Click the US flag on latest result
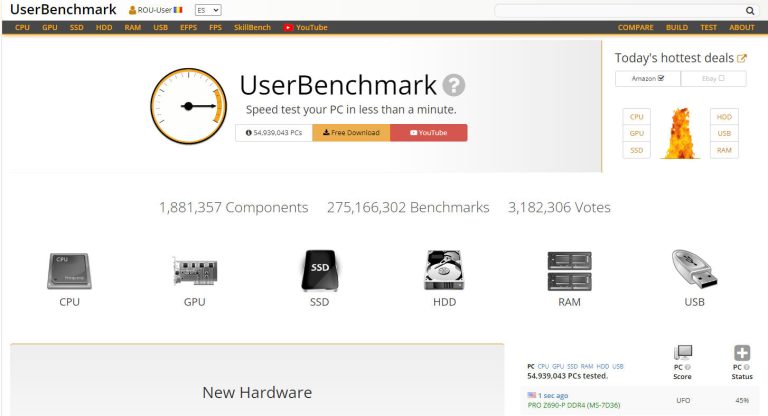Viewport: 768px width, 416px height. (x=531, y=395)
